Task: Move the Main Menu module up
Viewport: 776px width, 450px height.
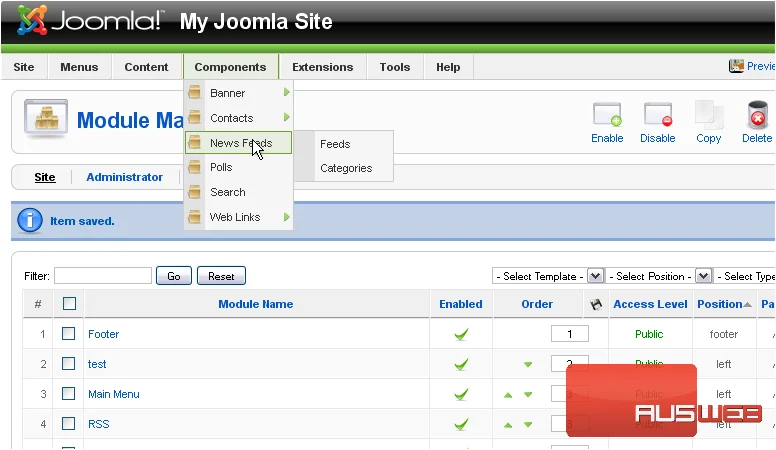Action: coord(508,395)
